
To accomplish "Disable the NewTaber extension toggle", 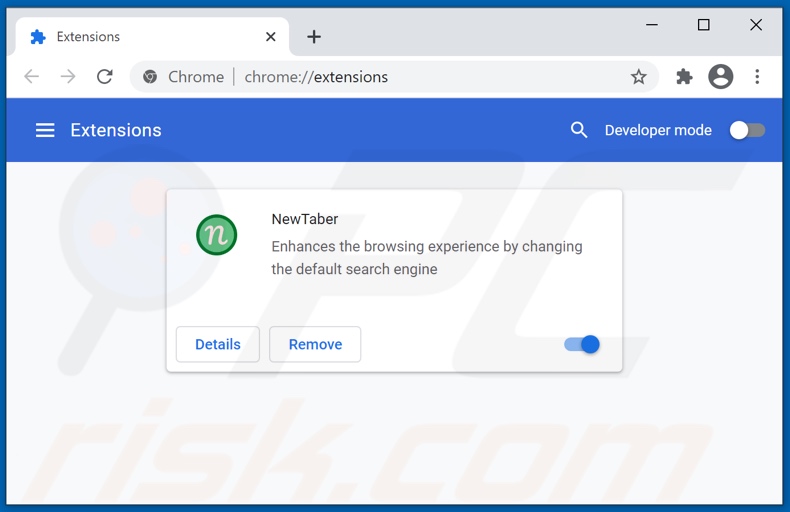I will point(582,345).
